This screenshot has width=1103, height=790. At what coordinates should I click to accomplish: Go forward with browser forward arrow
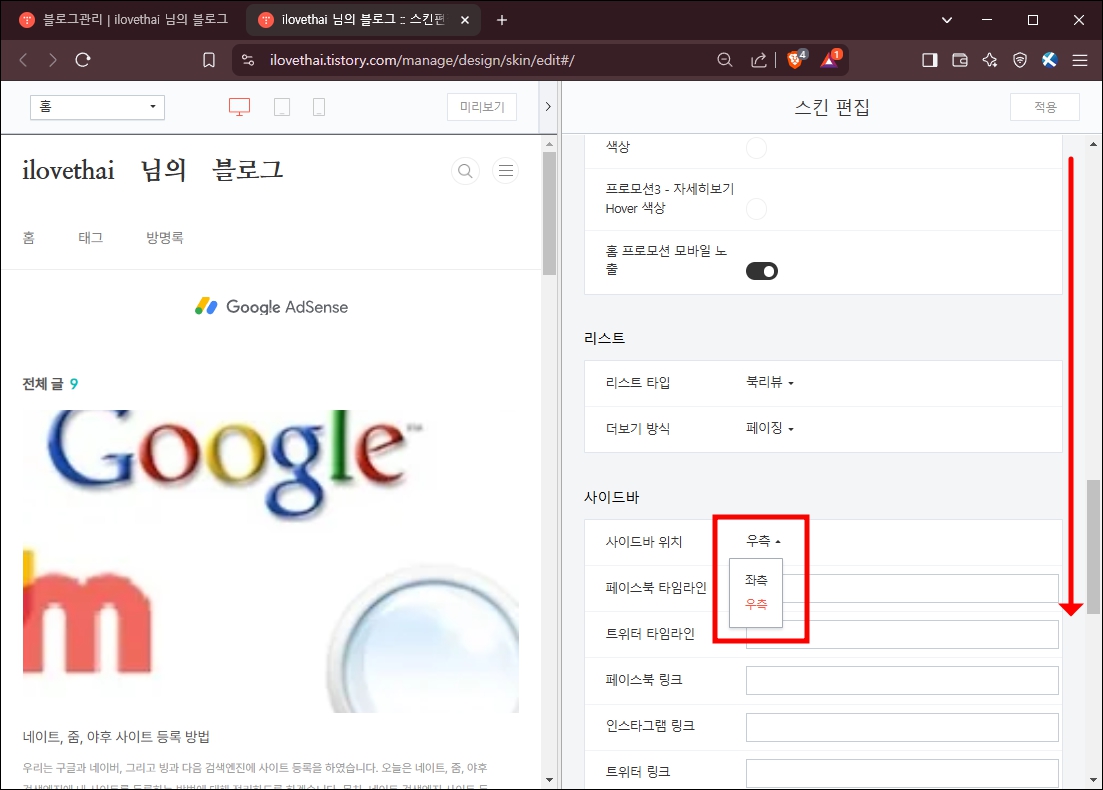click(x=53, y=60)
